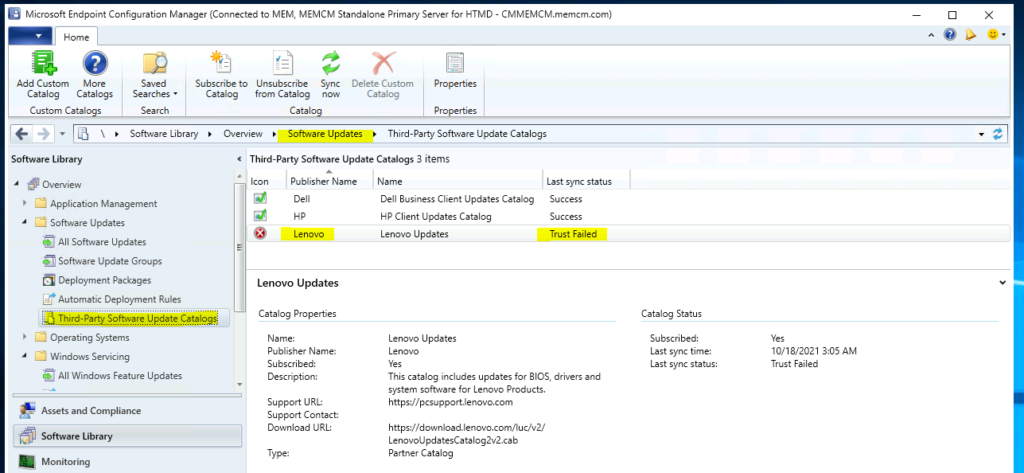Click the forward navigation arrow

(x=43, y=134)
